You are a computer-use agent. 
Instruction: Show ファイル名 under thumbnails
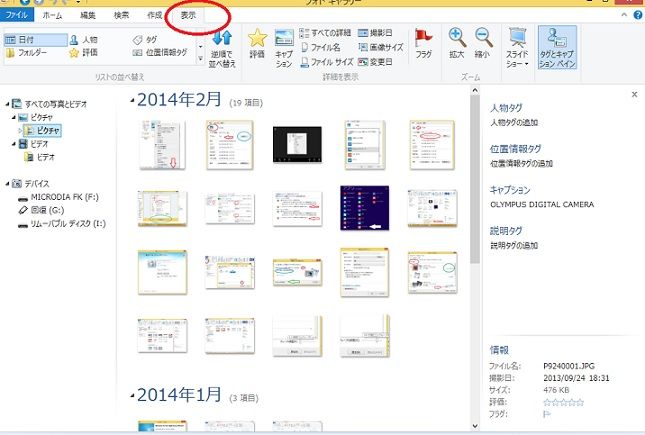[x=321, y=47]
